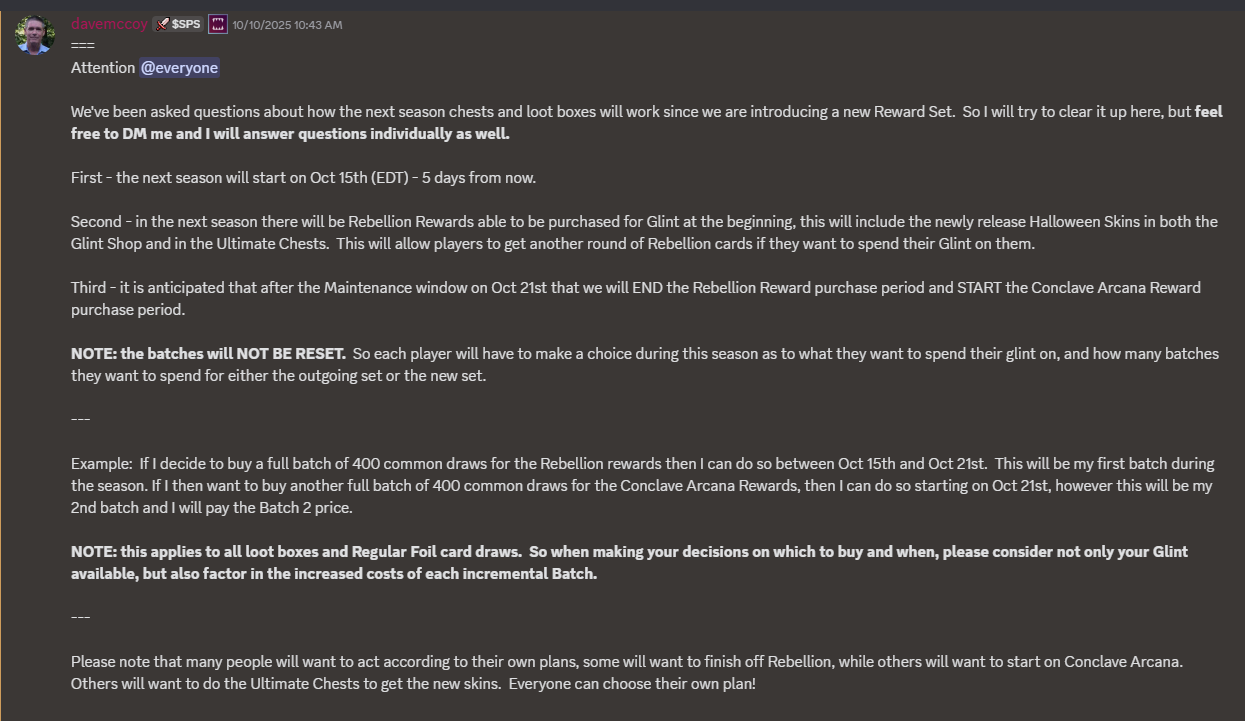
Task: Click the first "---" separator line
Action: pos(81,418)
